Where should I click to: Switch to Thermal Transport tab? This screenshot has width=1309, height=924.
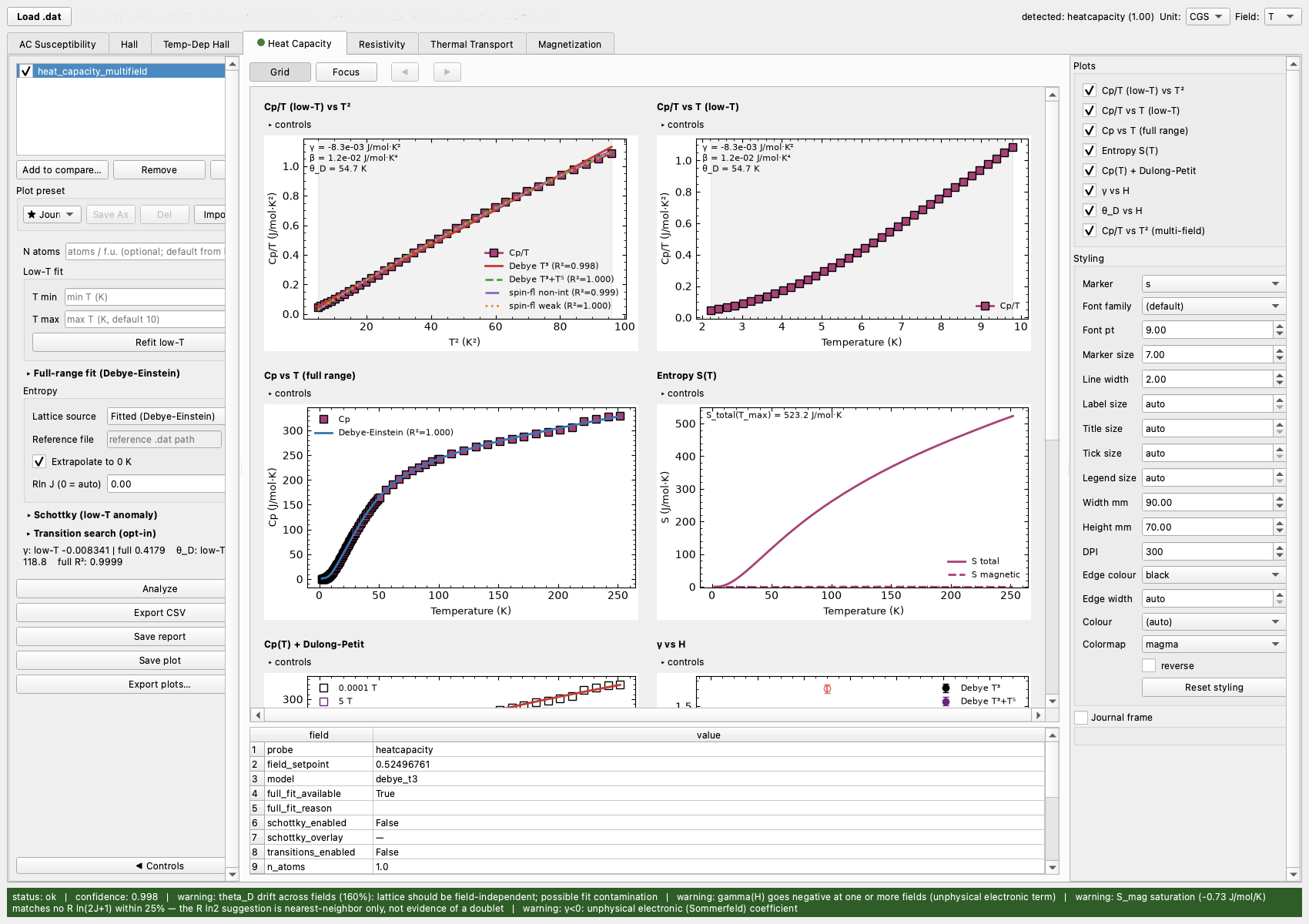click(472, 45)
